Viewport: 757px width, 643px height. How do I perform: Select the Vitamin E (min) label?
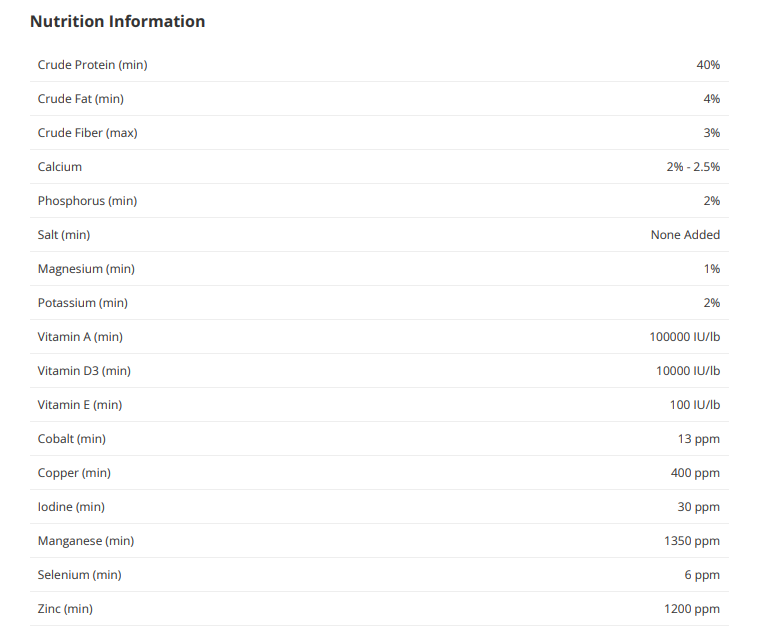[80, 405]
